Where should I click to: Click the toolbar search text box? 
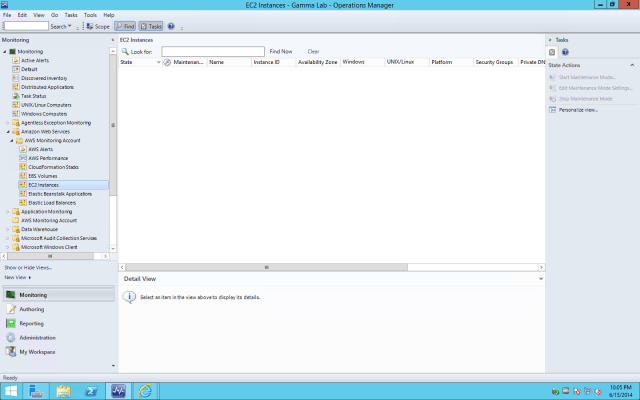26,26
